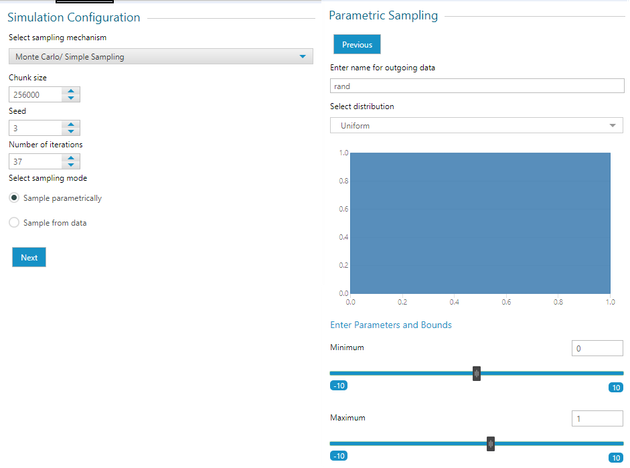This screenshot has width=630, height=468.
Task: Decrease the Chunk size value
Action: [x=71, y=98]
